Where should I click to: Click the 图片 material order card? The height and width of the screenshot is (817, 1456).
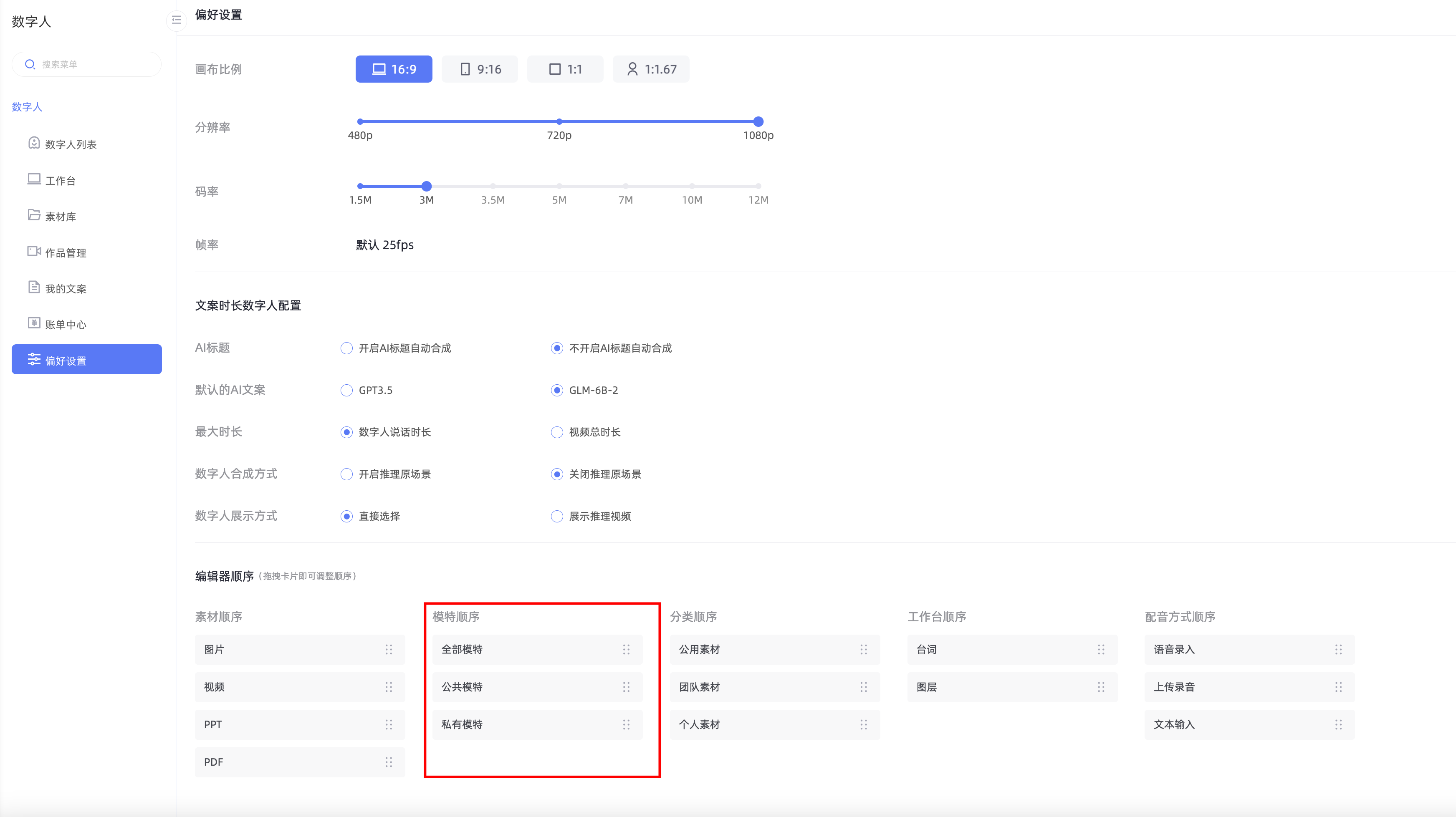coord(300,650)
